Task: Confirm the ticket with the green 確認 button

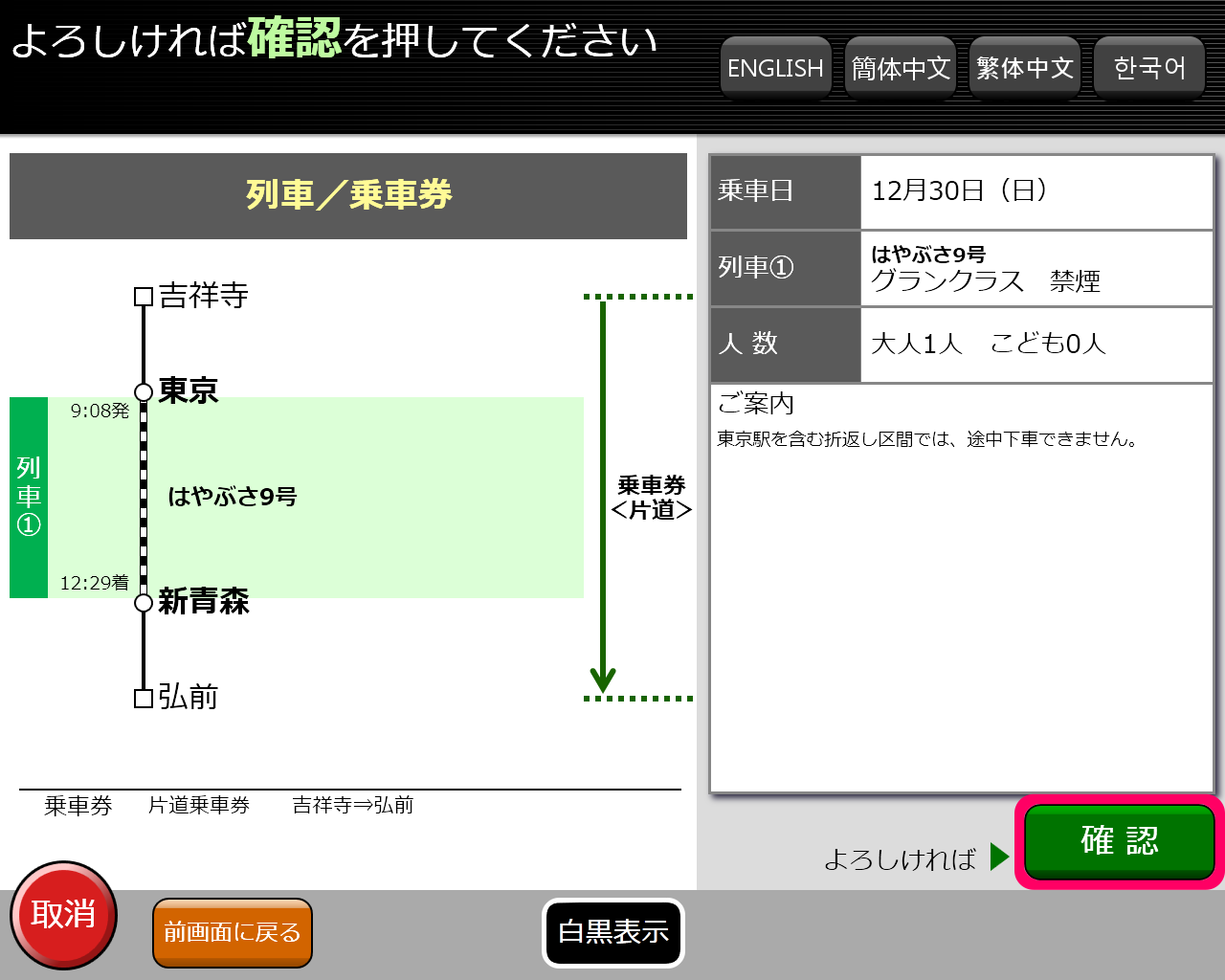Action: (1119, 841)
